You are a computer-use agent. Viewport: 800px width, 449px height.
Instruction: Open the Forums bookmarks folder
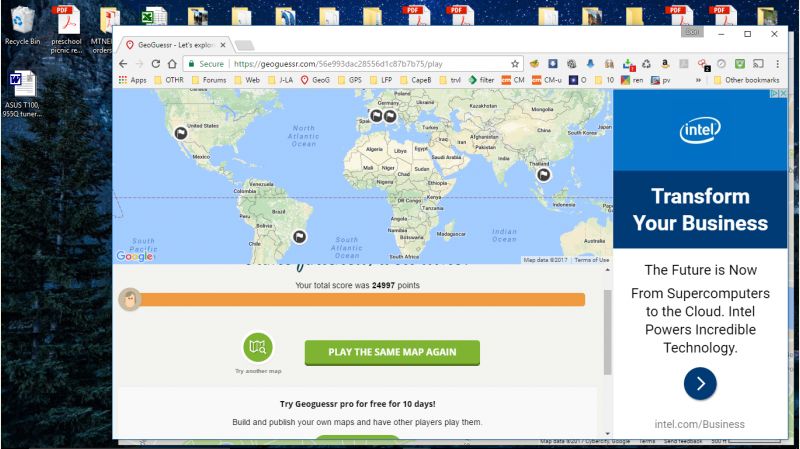tap(209, 80)
